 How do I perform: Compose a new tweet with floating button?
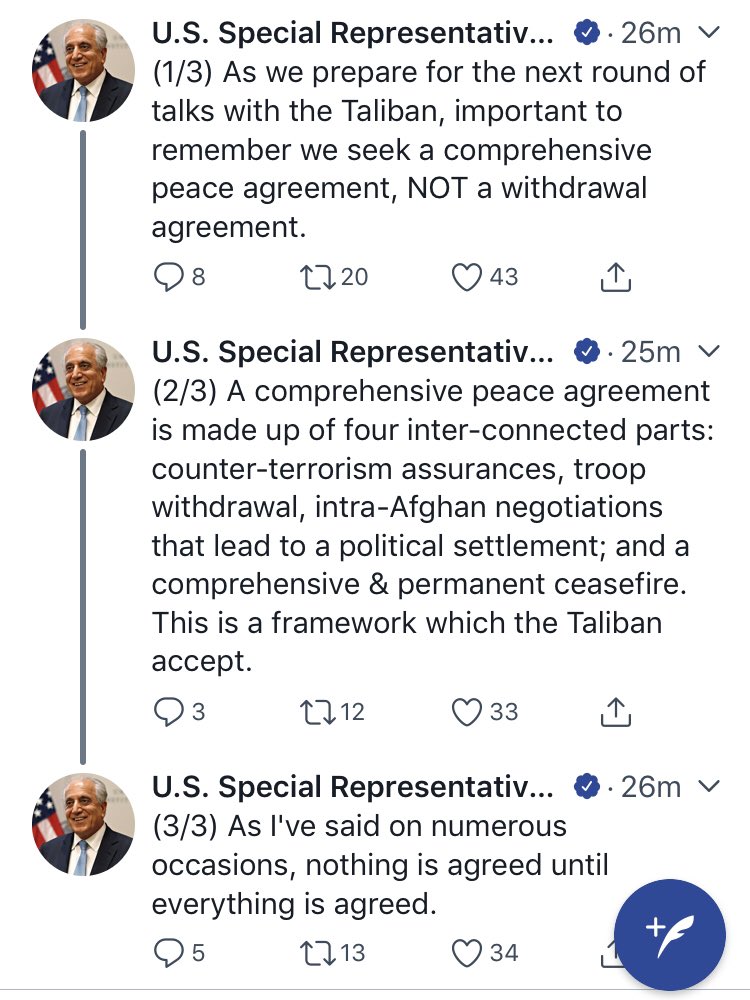(670, 933)
